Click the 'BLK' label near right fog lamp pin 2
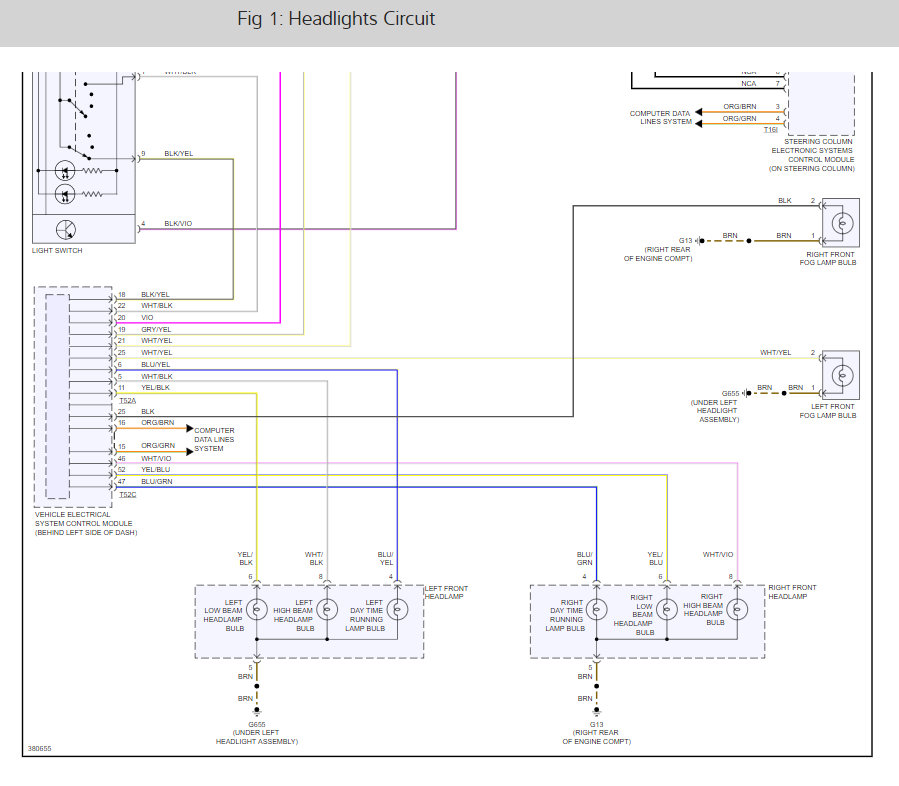 (784, 201)
